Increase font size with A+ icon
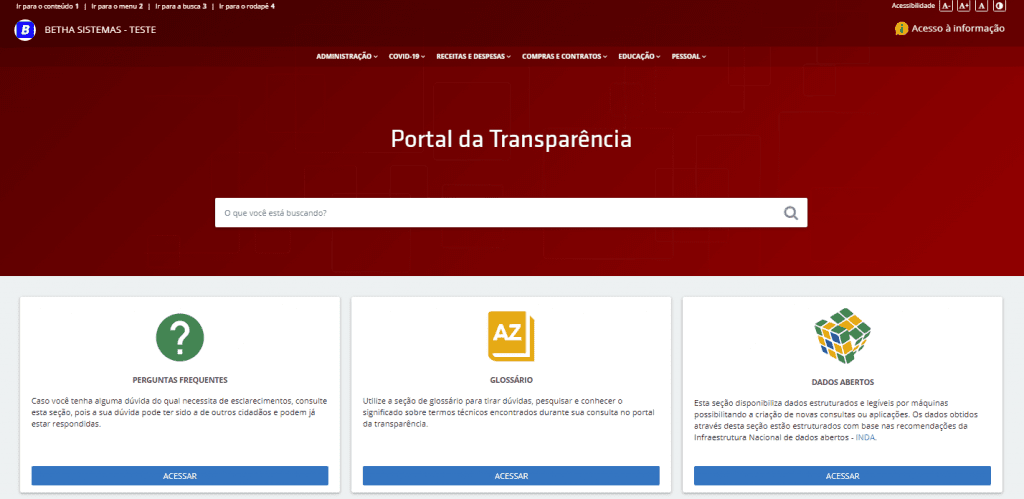The image size is (1024, 499). click(x=964, y=6)
